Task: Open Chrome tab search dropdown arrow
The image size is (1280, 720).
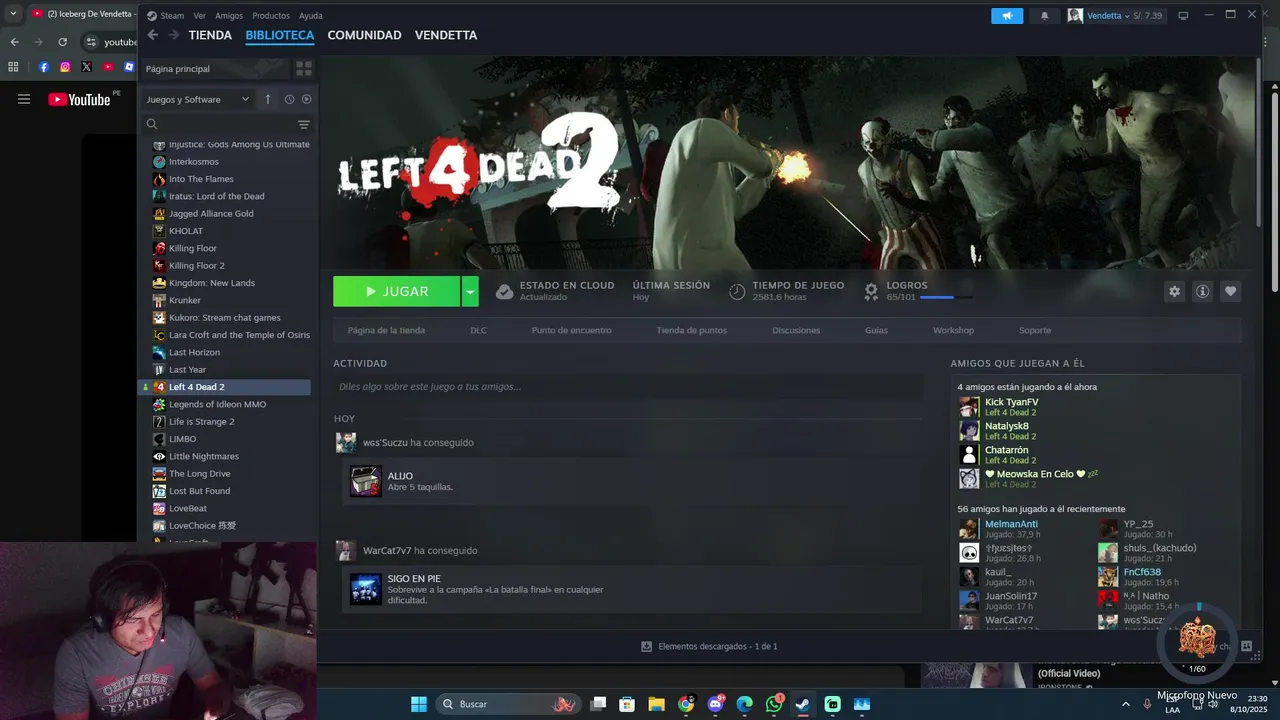Action: [11, 14]
